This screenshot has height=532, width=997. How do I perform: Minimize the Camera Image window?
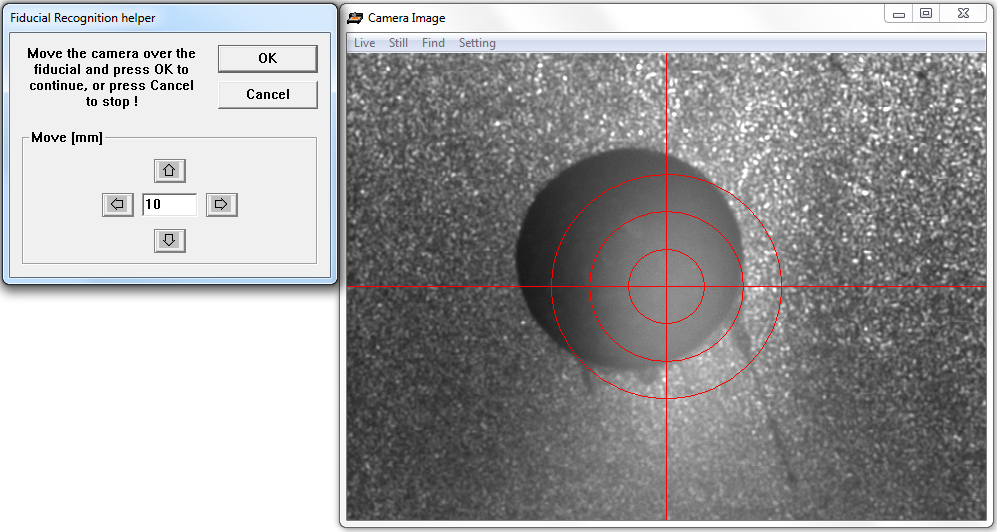click(899, 14)
